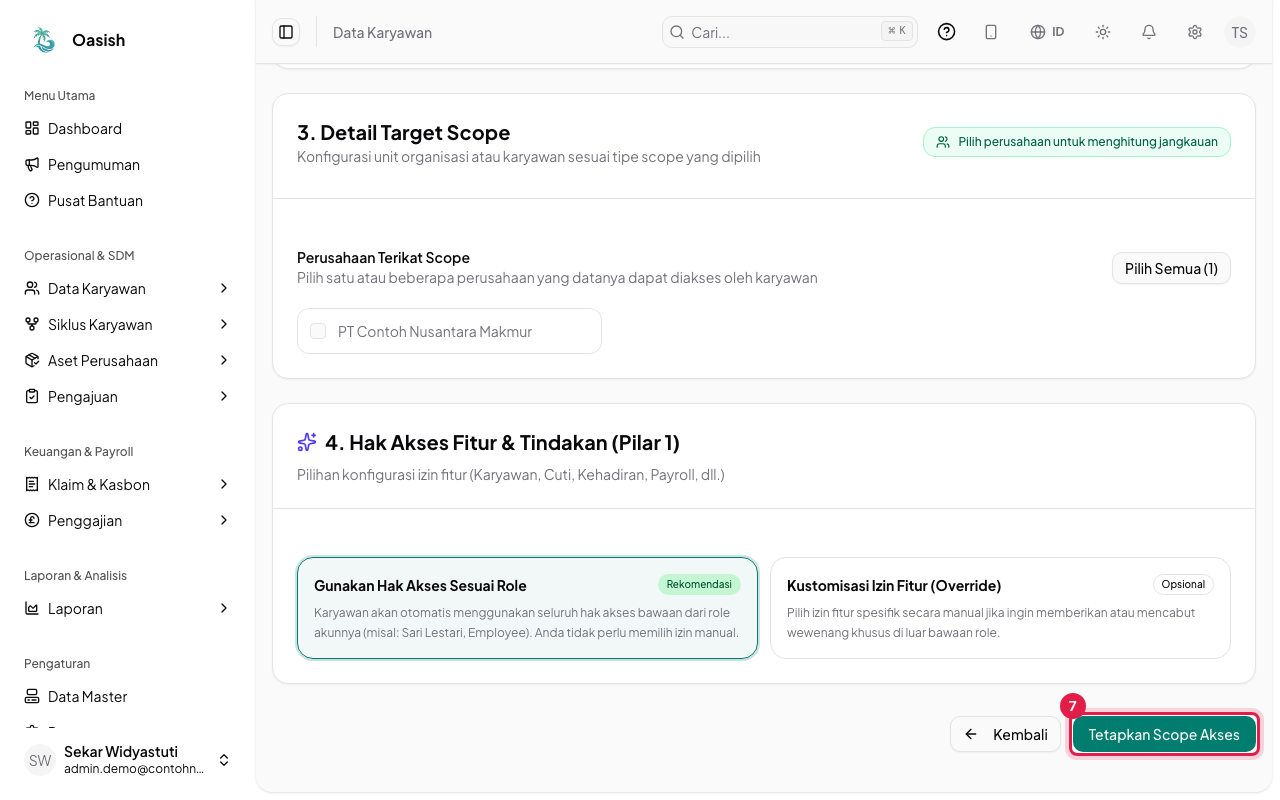Expand the Data Karyawan submenu chevron
This screenshot has width=1280, height=800.
pyautogui.click(x=224, y=289)
